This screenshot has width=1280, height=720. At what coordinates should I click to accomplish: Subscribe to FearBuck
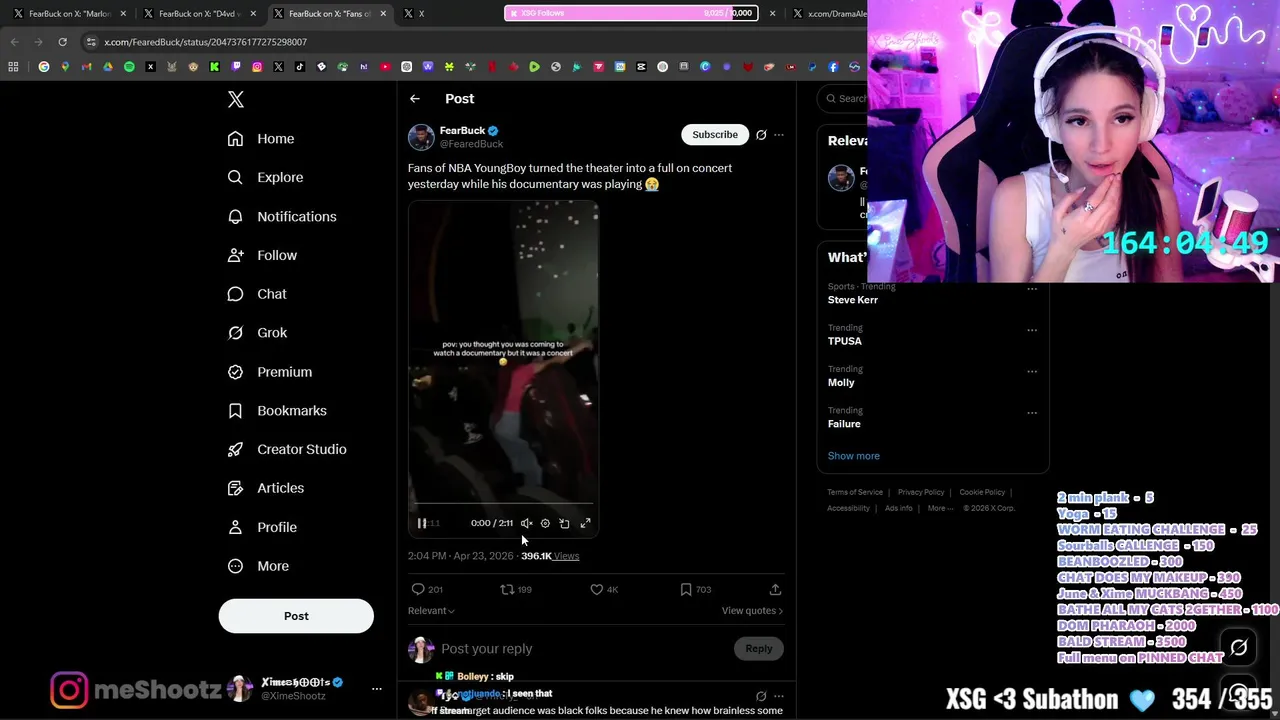click(715, 135)
